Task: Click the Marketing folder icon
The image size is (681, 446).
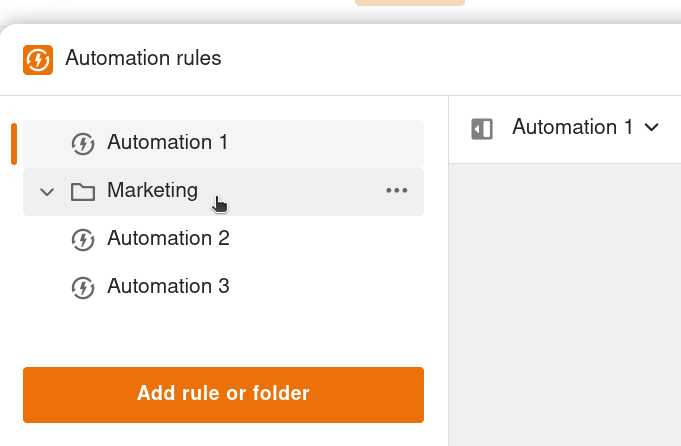Action: click(83, 191)
